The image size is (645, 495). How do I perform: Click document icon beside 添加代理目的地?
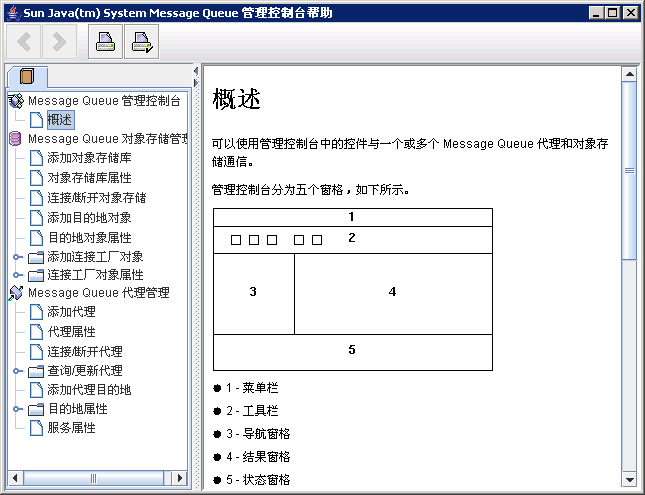(x=36, y=389)
